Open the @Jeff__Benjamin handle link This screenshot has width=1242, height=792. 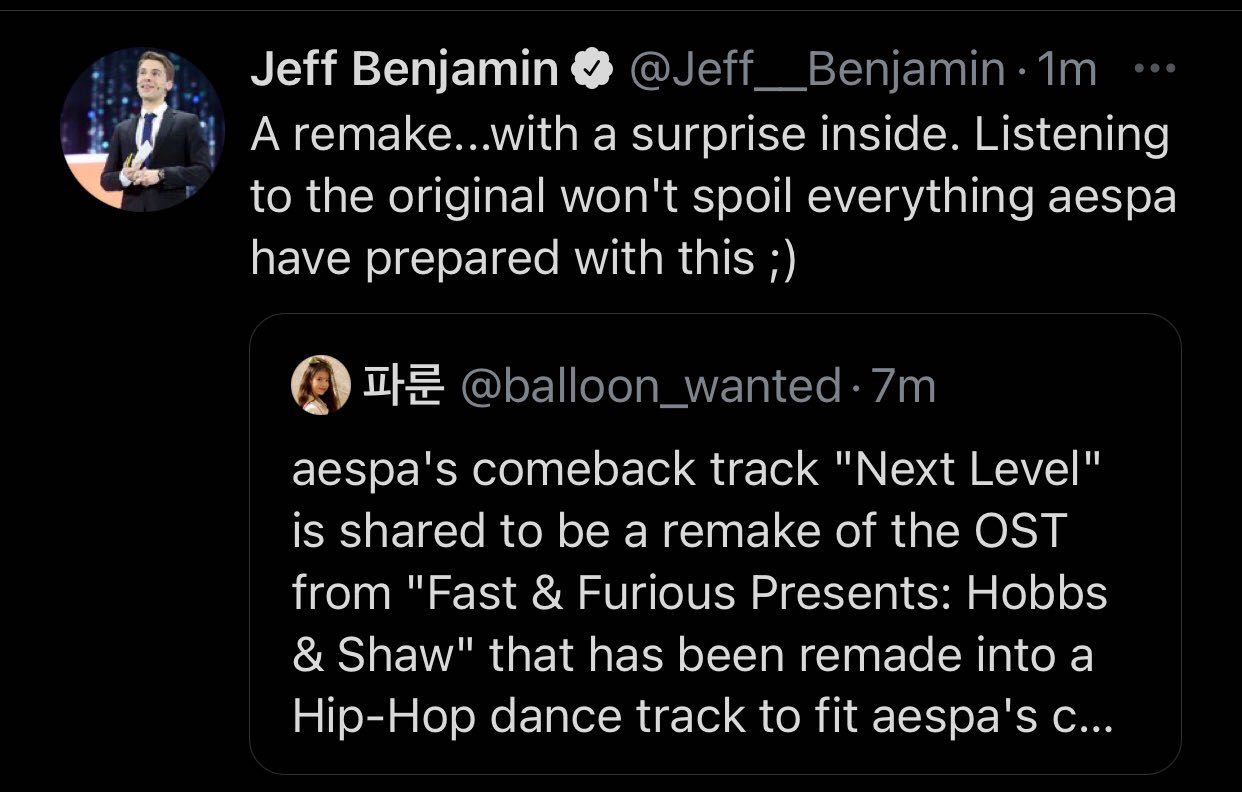point(815,70)
